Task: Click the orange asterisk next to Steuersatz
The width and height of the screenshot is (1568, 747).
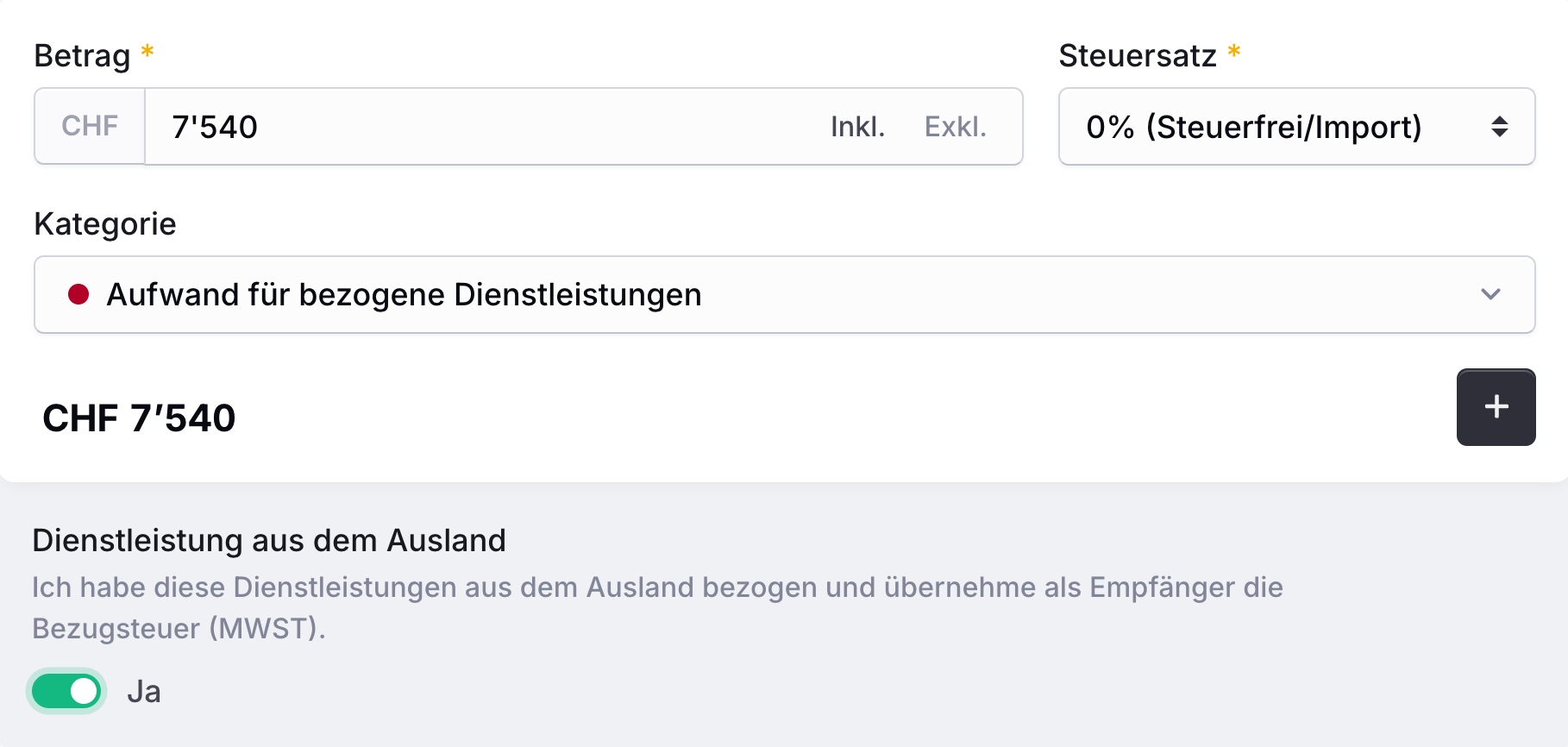Action: [x=1234, y=51]
